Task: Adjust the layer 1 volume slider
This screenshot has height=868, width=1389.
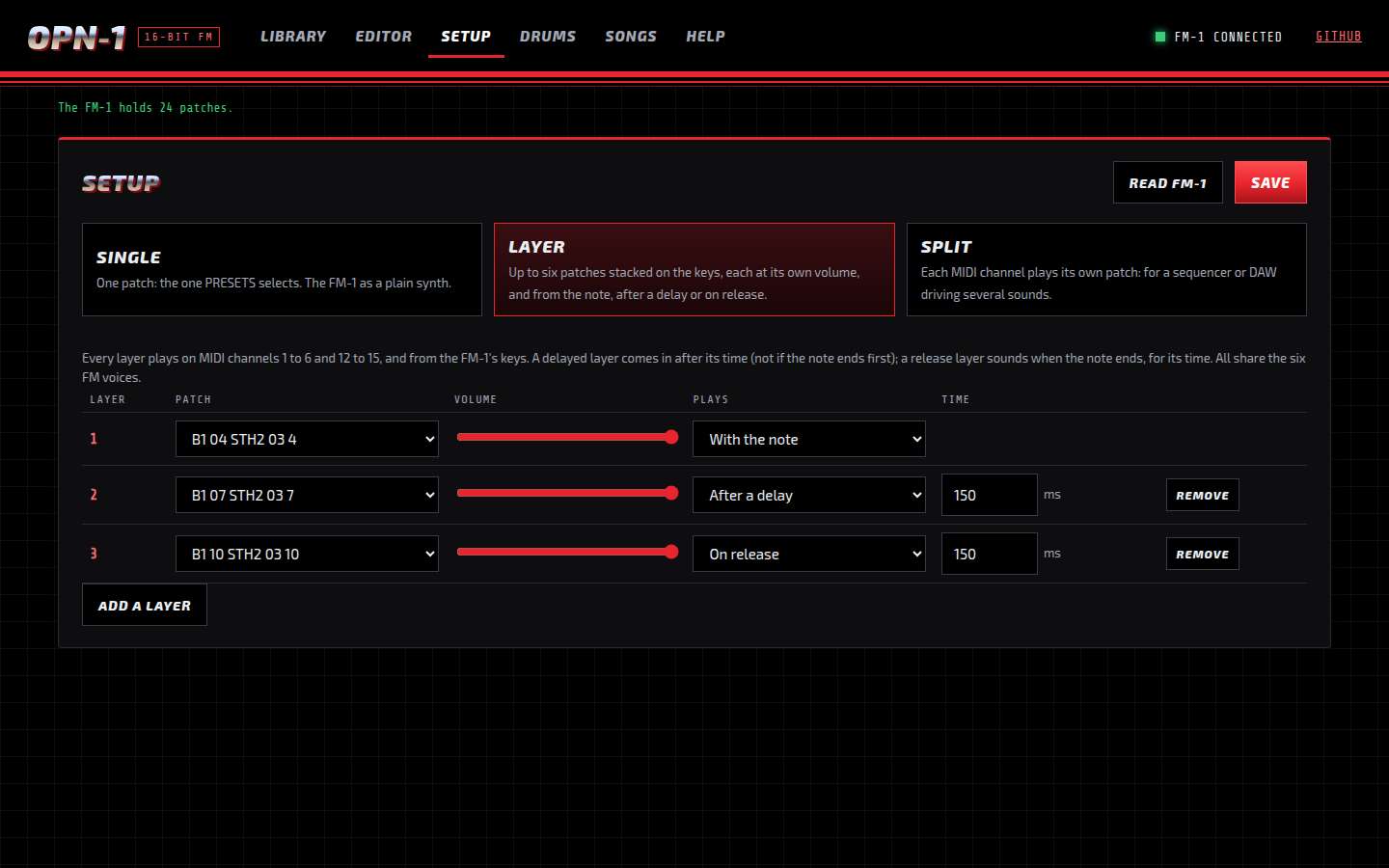Action: tap(567, 437)
